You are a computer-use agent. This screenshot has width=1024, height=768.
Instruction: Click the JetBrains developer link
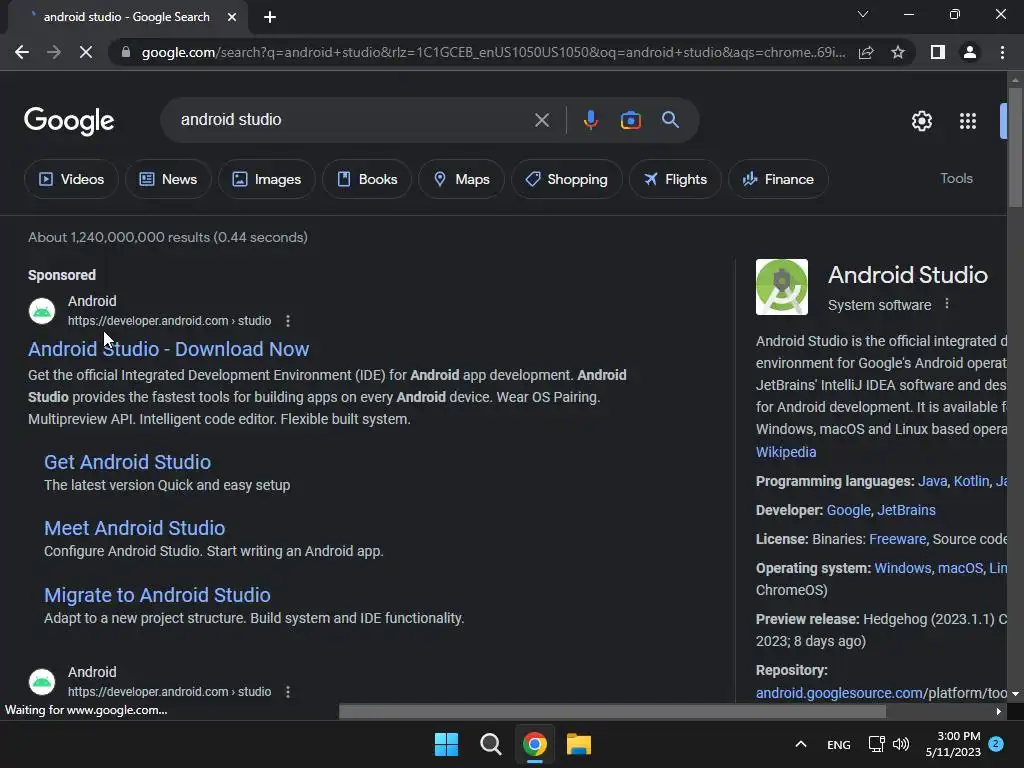click(x=906, y=510)
